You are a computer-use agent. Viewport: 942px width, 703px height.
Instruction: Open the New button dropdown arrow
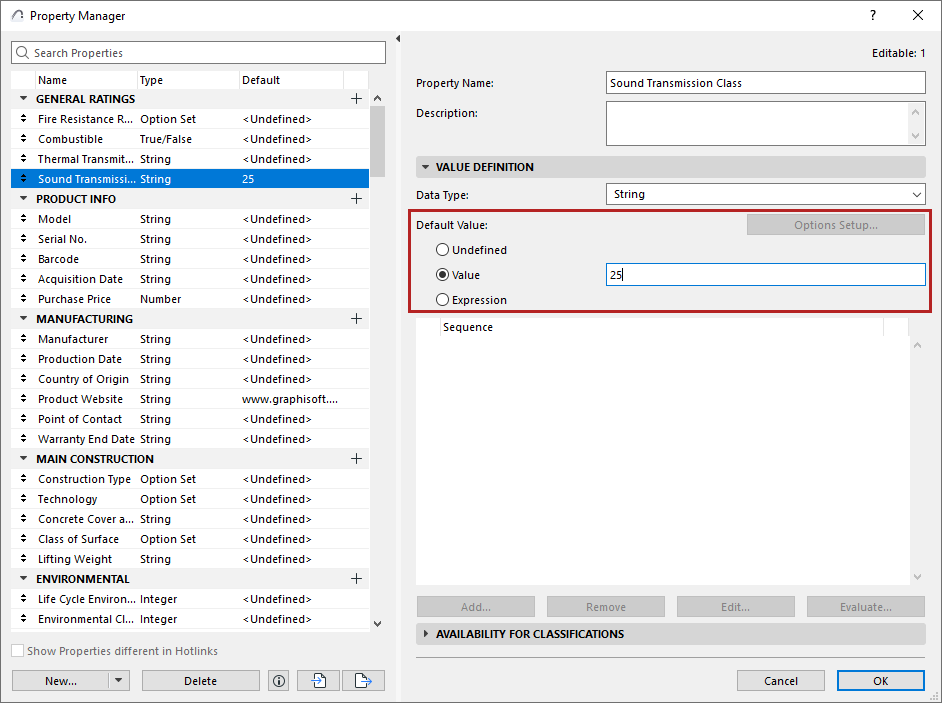tap(118, 681)
